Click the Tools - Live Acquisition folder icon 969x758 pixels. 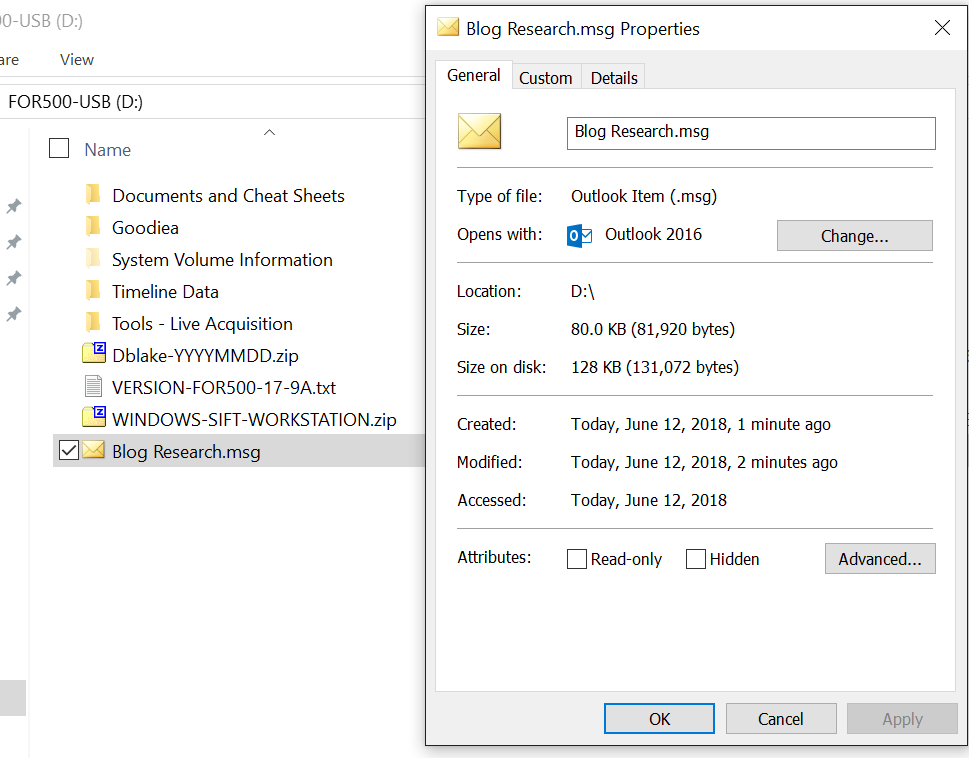(93, 323)
